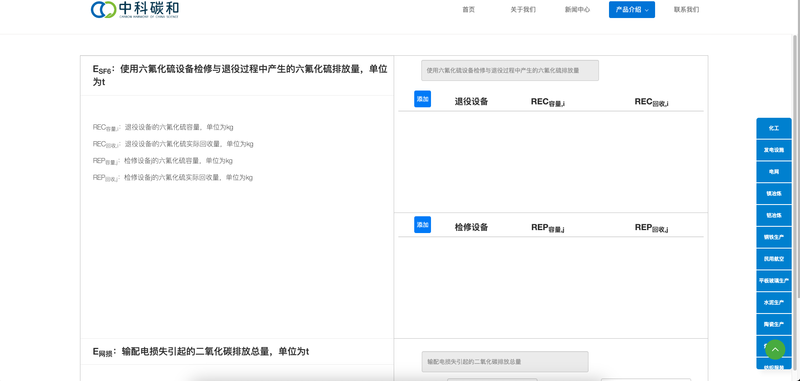Viewport: 800px width, 381px height.
Task: Open the 新闻中心 menu item
Action: tap(578, 10)
